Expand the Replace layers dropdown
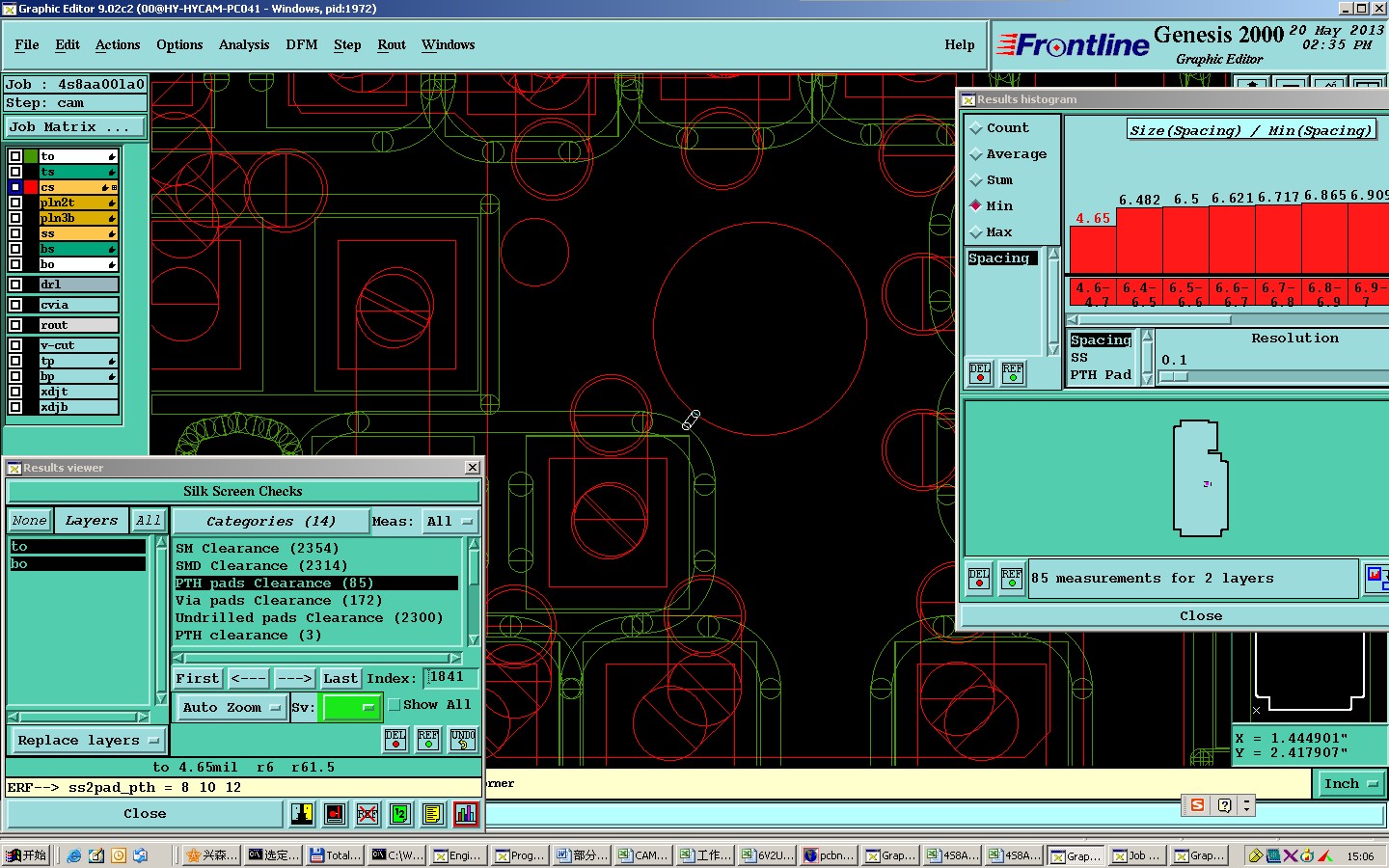 [x=88, y=741]
